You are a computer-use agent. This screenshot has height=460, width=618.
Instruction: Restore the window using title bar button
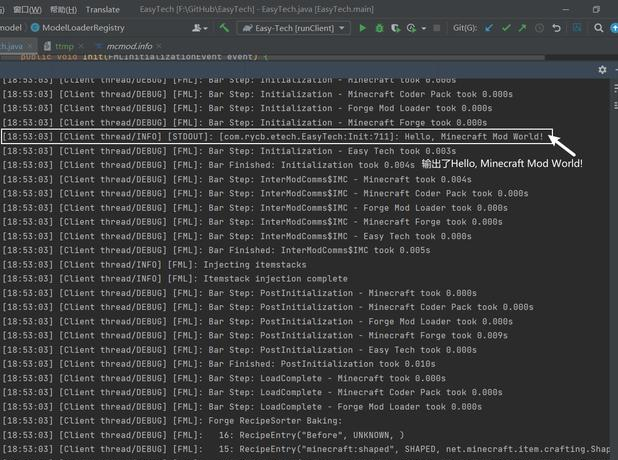point(596,9)
